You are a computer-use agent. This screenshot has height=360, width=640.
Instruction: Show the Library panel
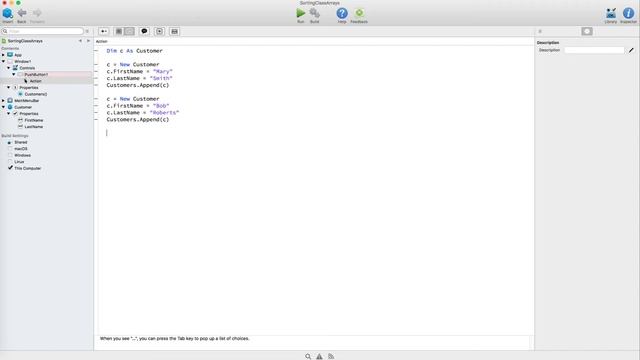pyautogui.click(x=611, y=15)
